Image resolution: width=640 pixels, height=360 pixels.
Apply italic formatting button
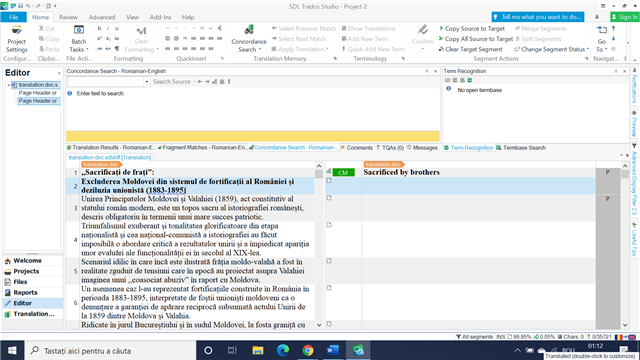tap(108, 28)
